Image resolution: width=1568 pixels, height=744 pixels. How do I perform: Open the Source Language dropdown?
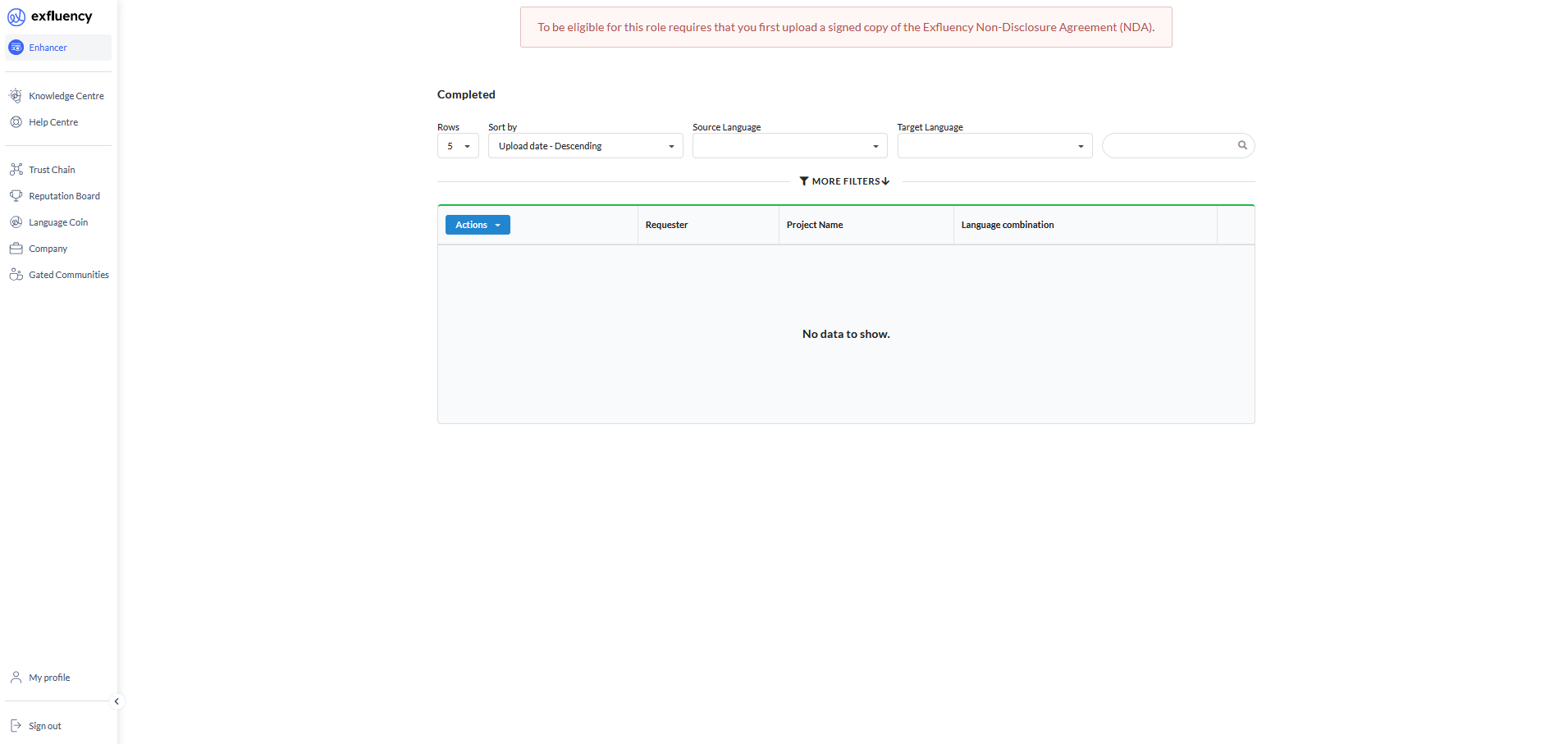coord(790,146)
